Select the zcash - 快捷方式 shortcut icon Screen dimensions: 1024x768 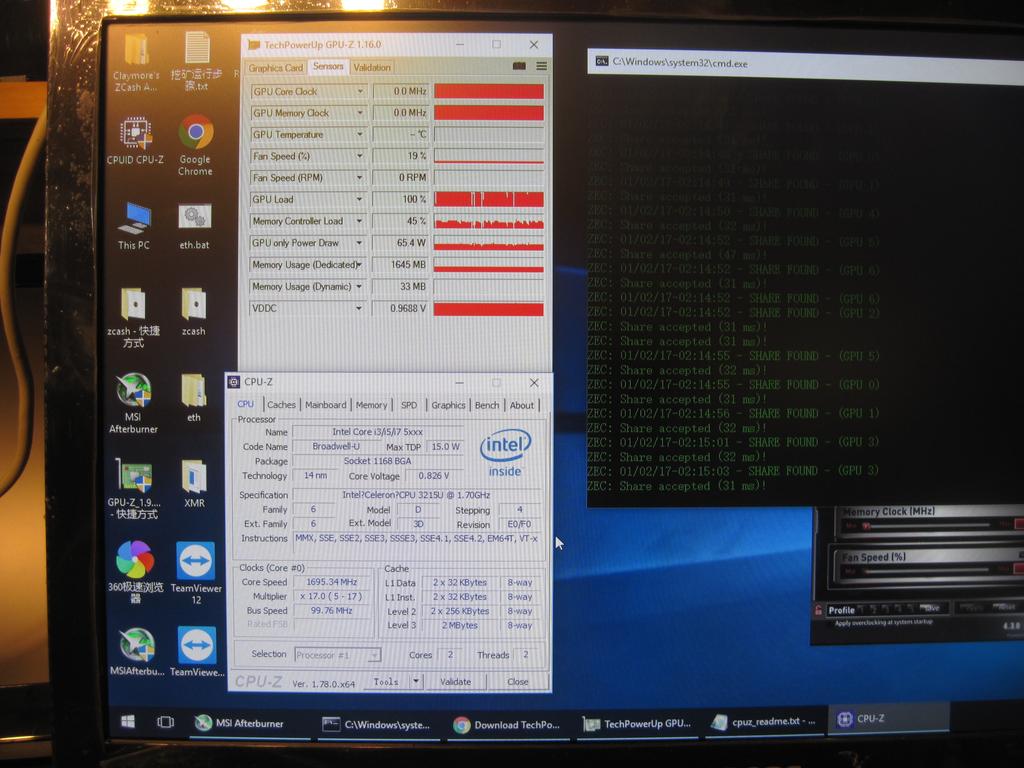coord(133,317)
